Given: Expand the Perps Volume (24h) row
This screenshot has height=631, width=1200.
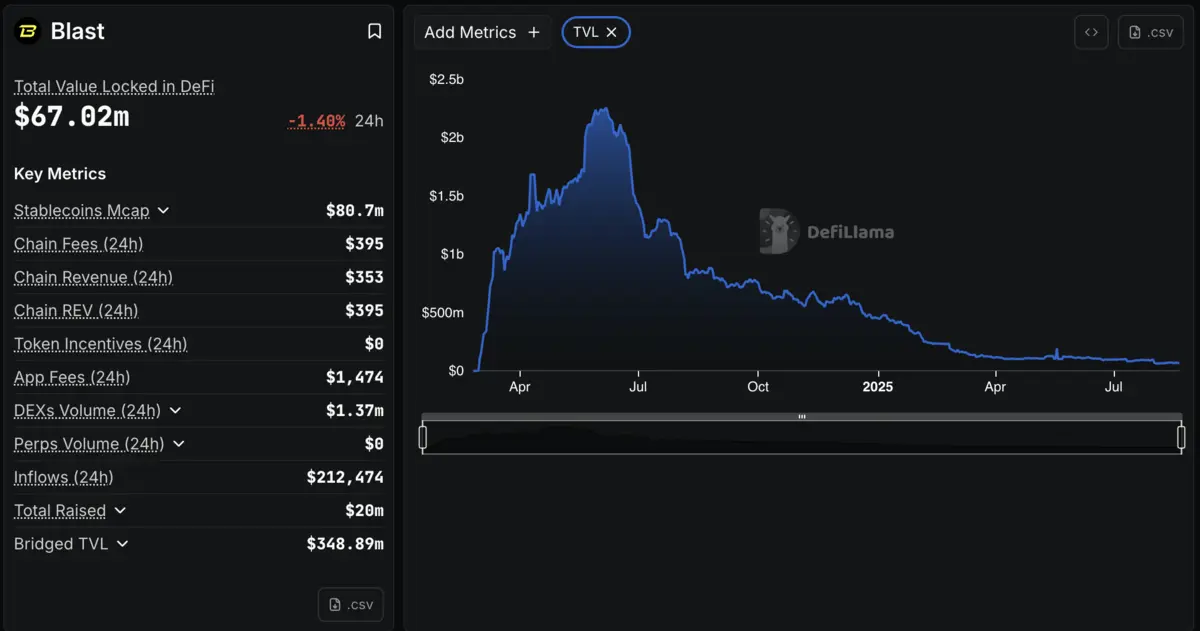Looking at the screenshot, I should point(179,444).
